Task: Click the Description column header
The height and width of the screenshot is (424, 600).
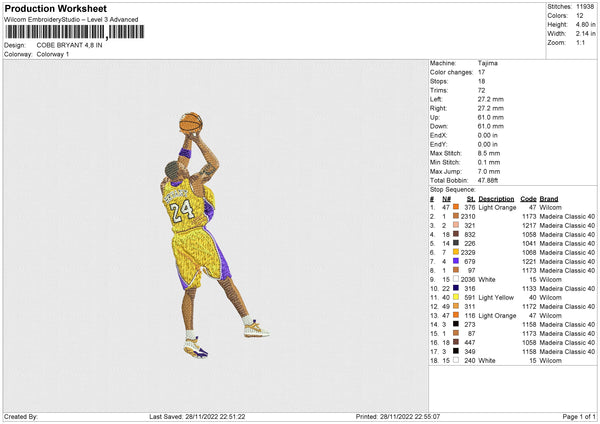Action: tap(496, 198)
